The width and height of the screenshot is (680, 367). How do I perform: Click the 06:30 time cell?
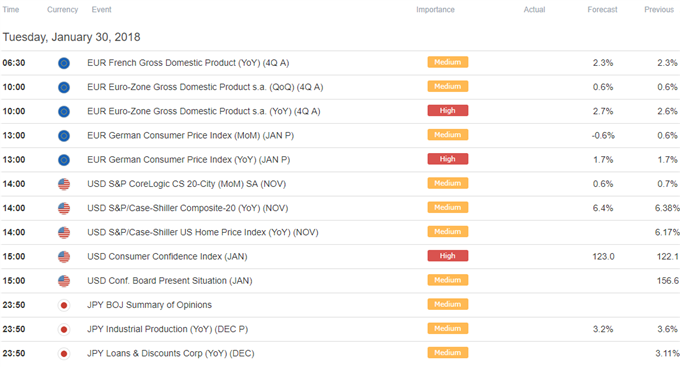(x=14, y=63)
